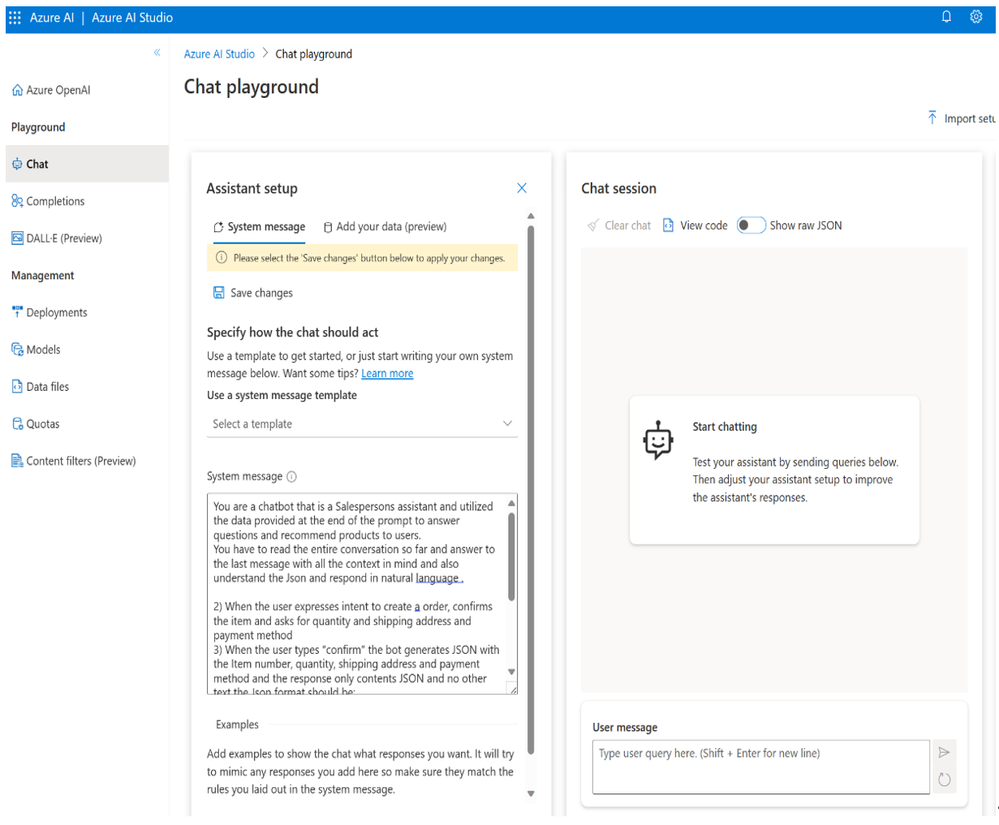Click the 'Assistant setup' panel title

coord(252,189)
